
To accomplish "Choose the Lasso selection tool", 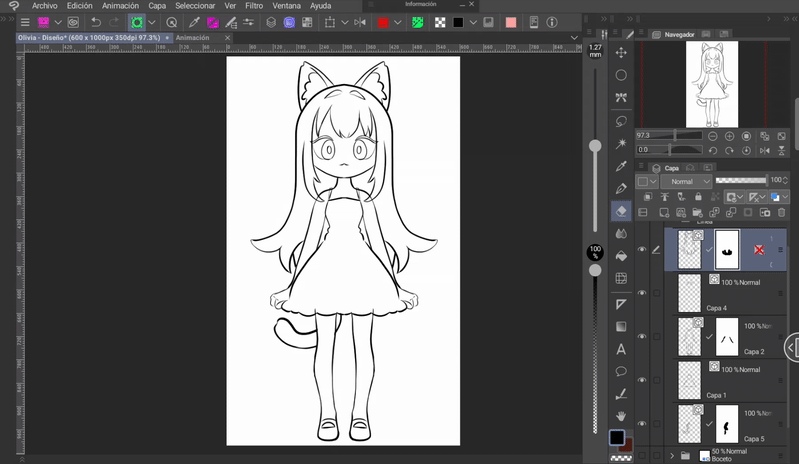I will click(x=621, y=120).
